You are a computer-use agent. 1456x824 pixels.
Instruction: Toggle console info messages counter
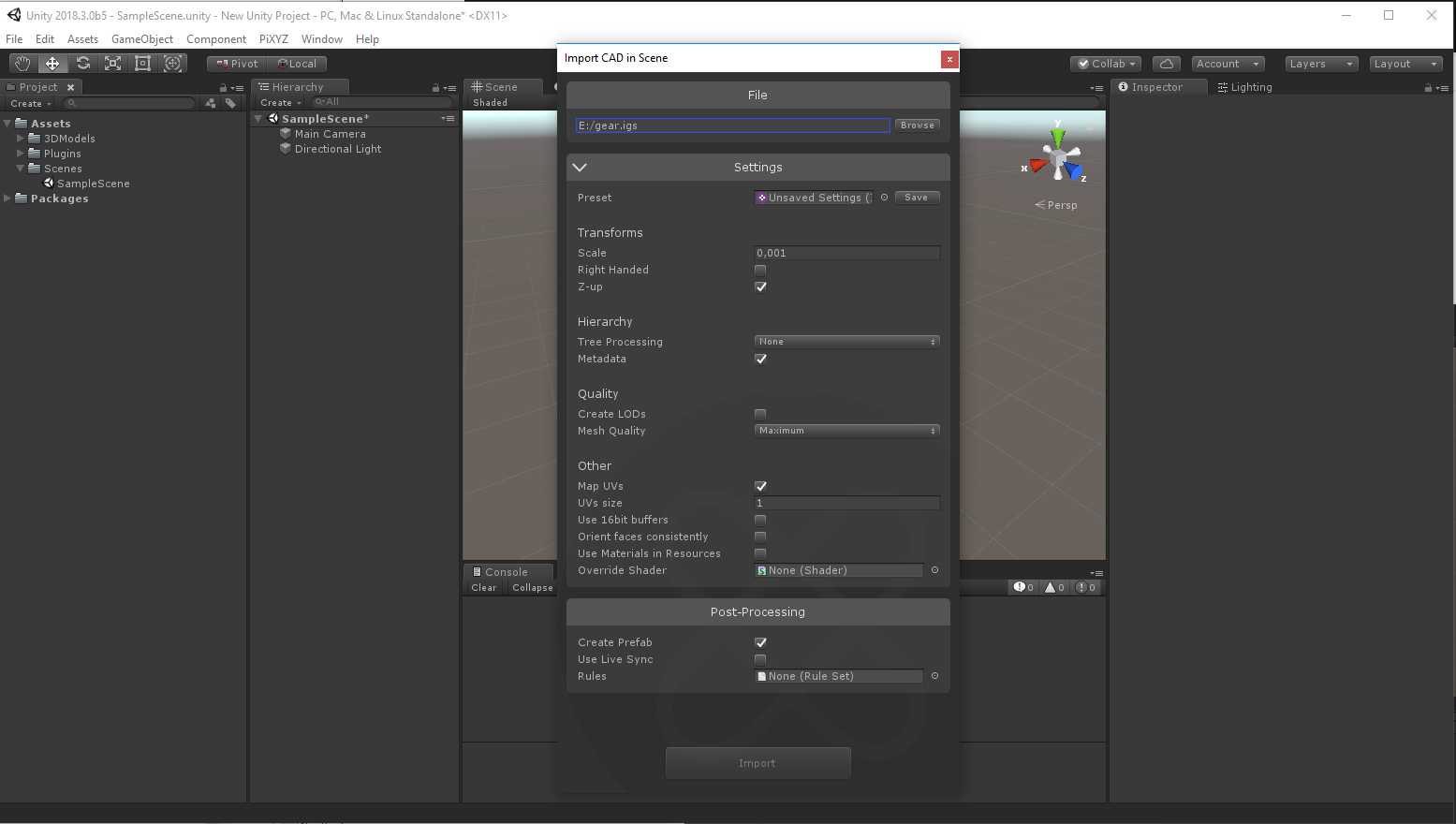[1023, 587]
